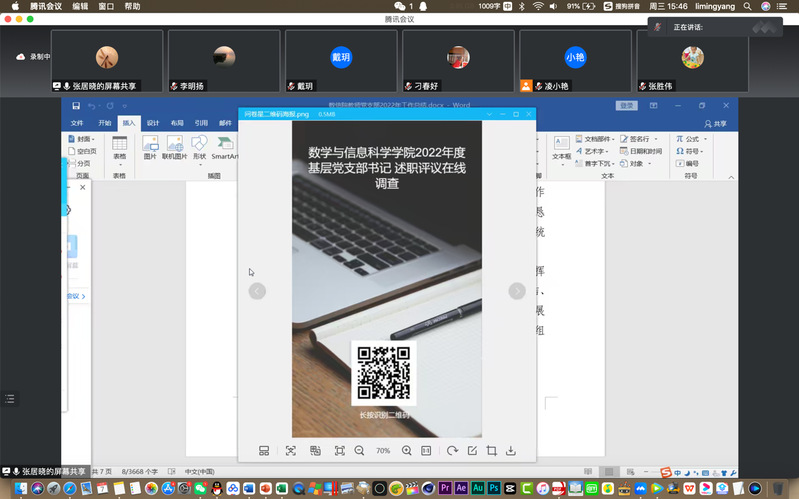Select the crop tool in image viewer
799x499 pixels.
tap(491, 451)
